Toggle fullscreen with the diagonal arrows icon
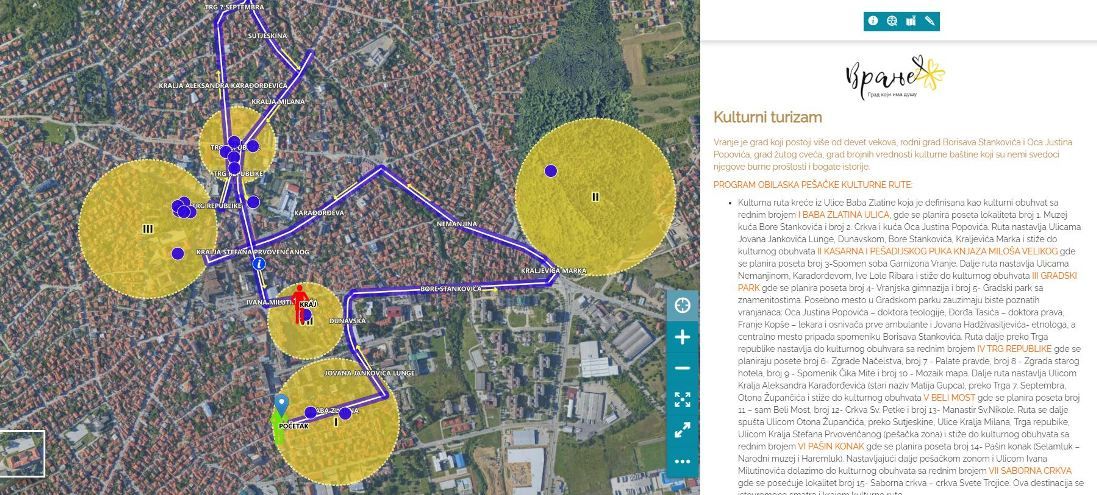Screen dimensions: 1097x495 click(x=683, y=430)
